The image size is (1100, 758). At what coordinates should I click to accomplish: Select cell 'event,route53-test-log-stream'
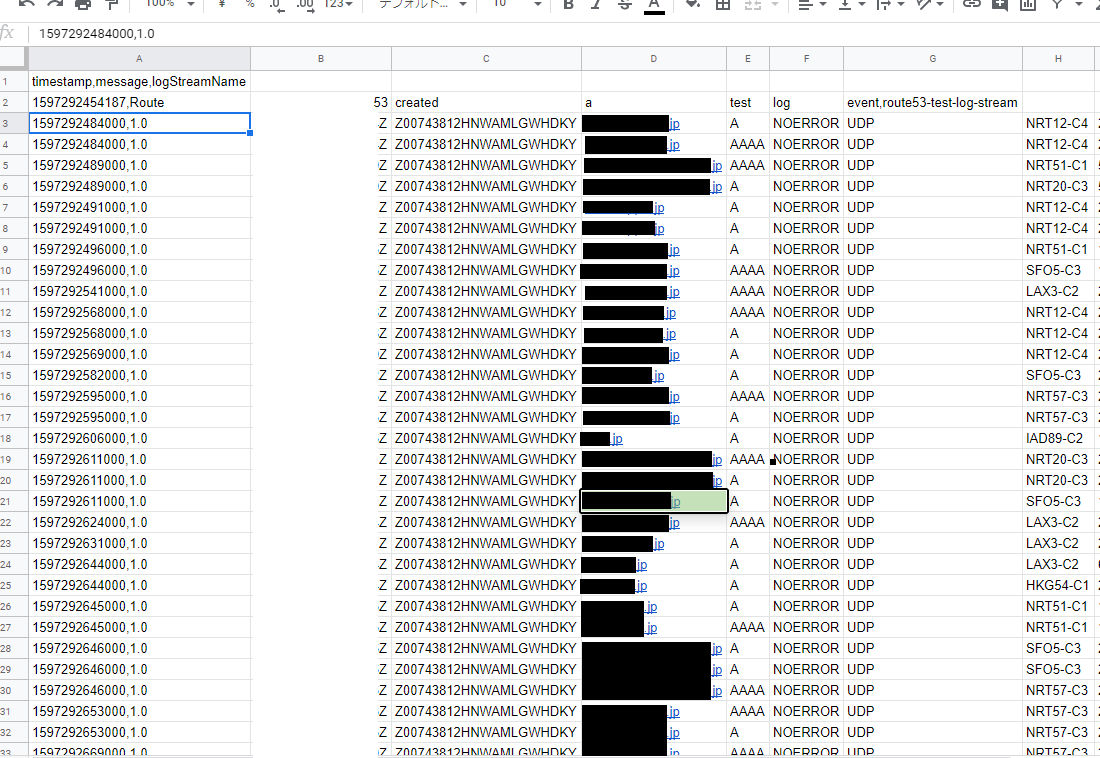[932, 102]
